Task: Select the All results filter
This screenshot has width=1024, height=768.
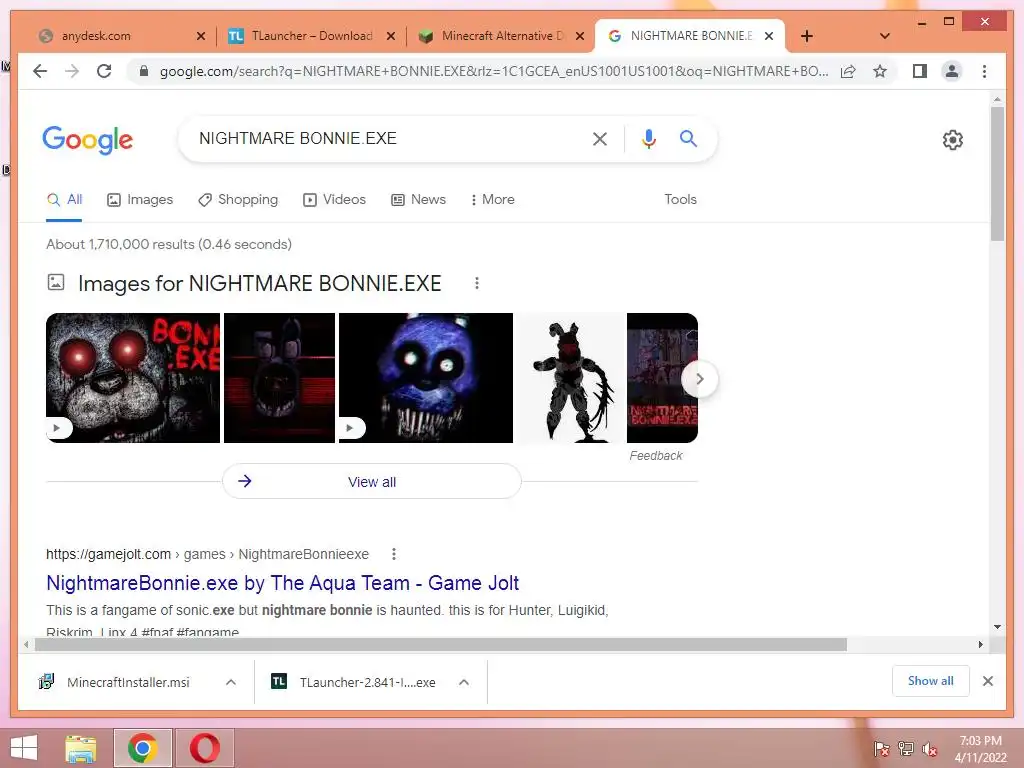Action: [64, 200]
